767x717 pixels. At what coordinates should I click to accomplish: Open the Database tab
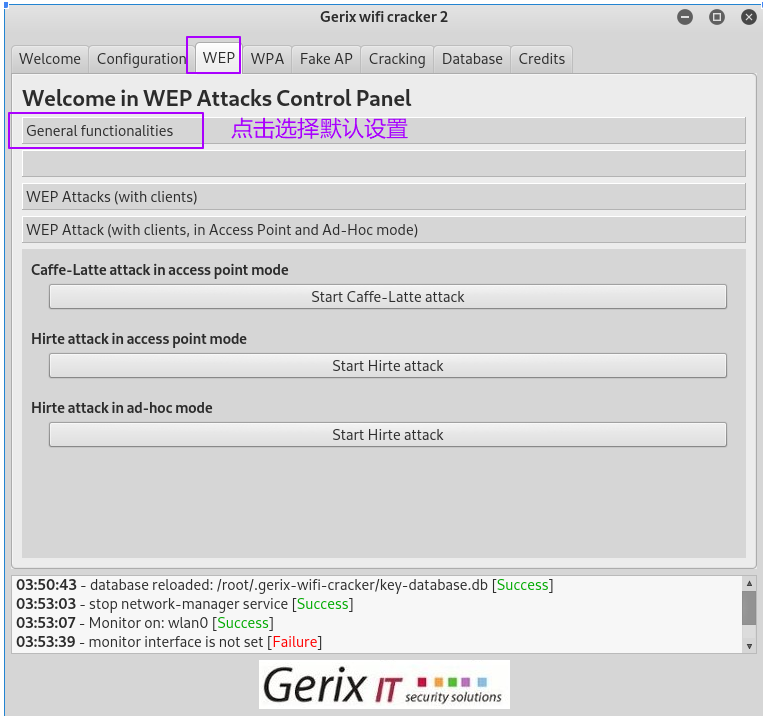tap(472, 59)
